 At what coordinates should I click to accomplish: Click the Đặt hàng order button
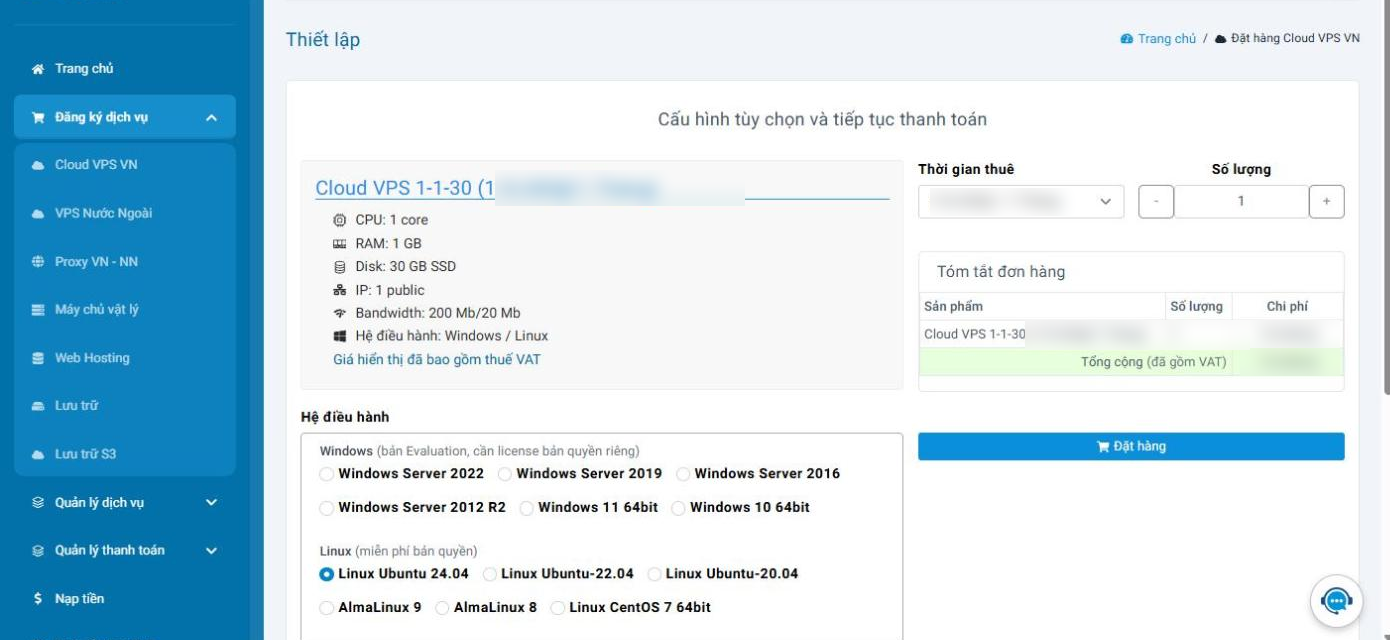click(1131, 447)
